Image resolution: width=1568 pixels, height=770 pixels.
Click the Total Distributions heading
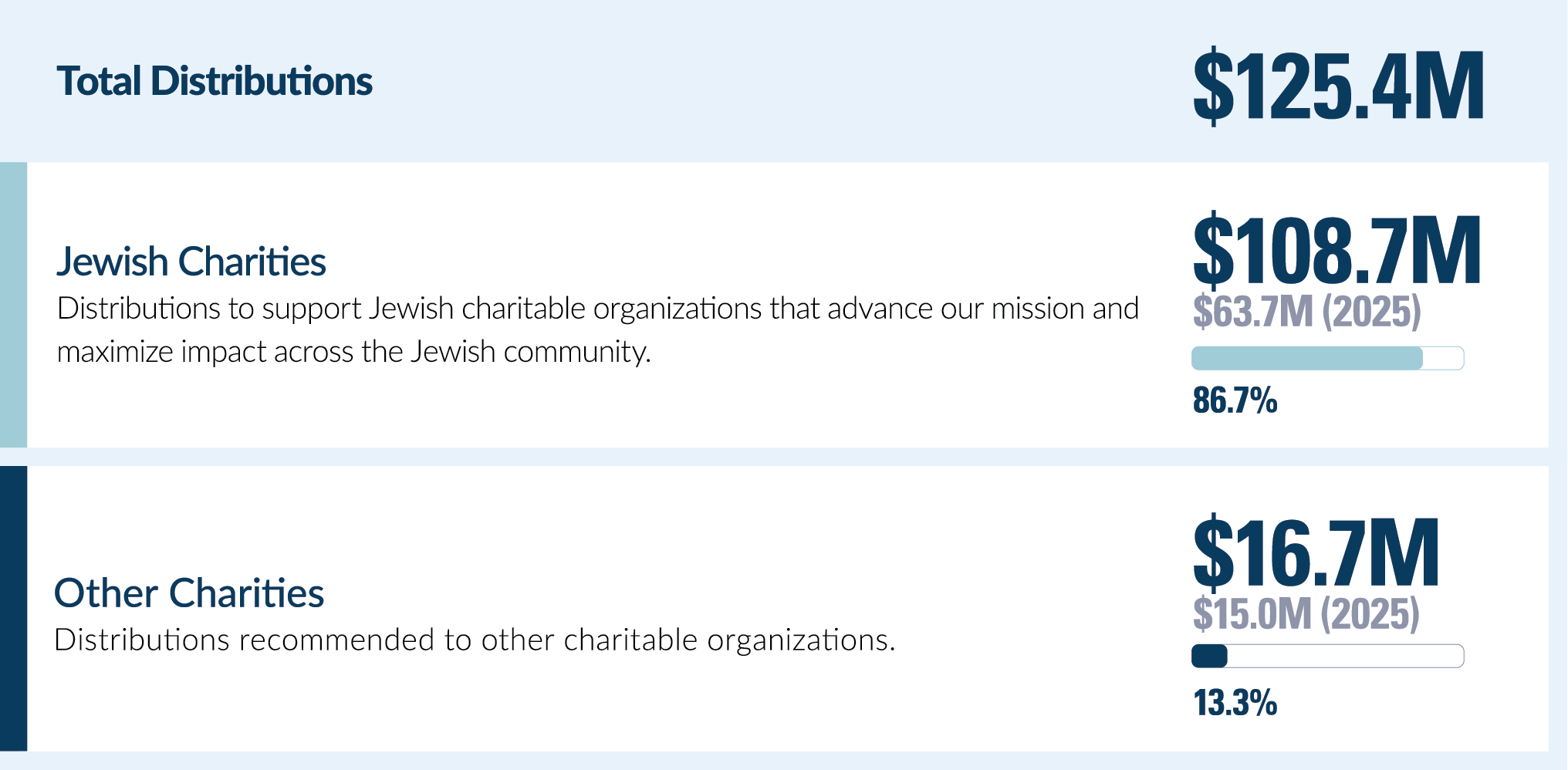(x=215, y=81)
